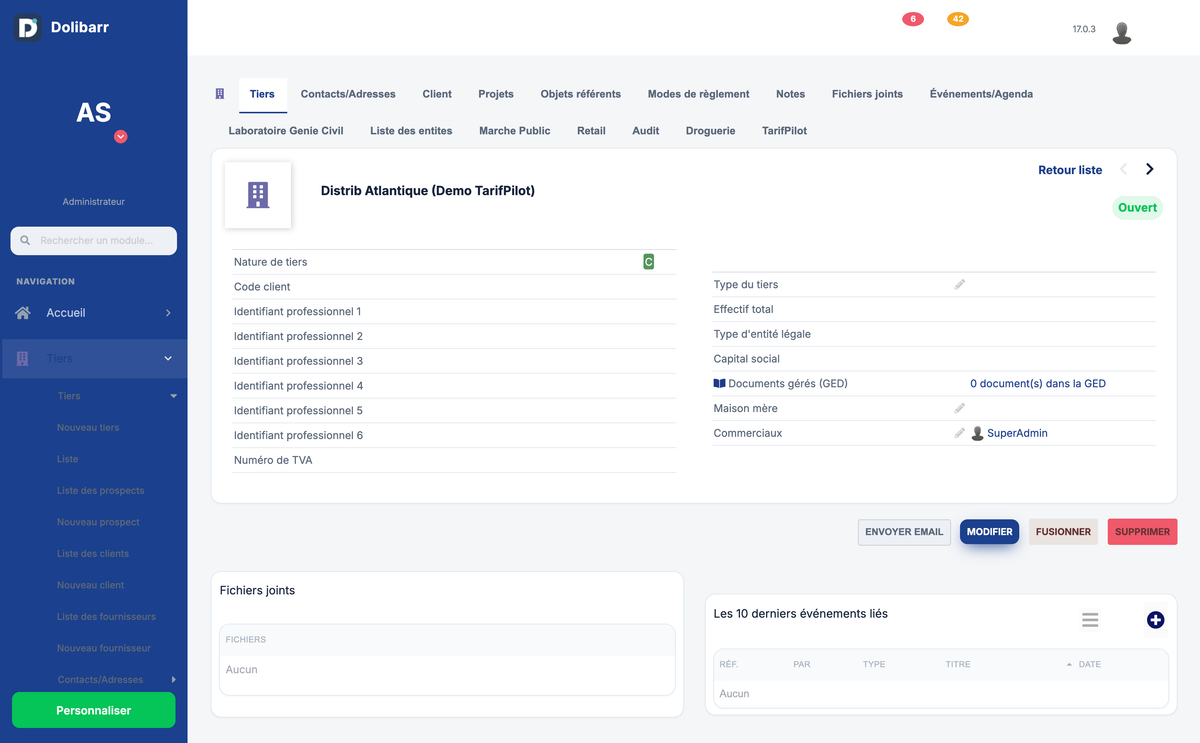Click the MODIFIER button

(989, 532)
